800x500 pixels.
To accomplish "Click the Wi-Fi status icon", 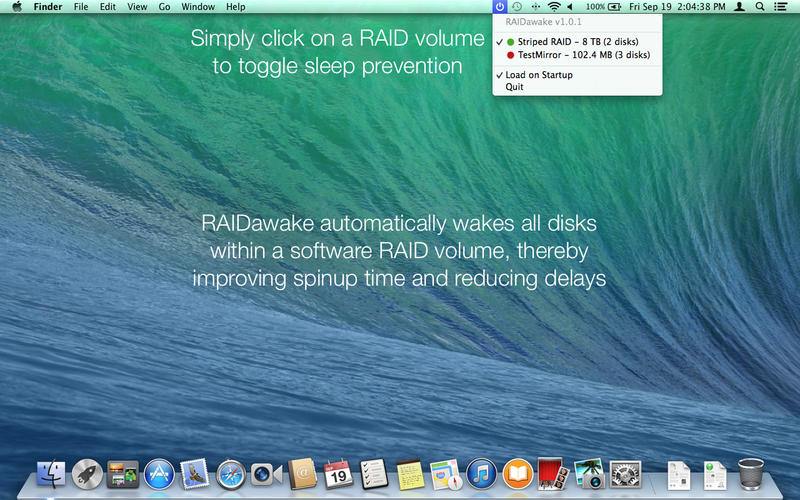I will 554,7.
